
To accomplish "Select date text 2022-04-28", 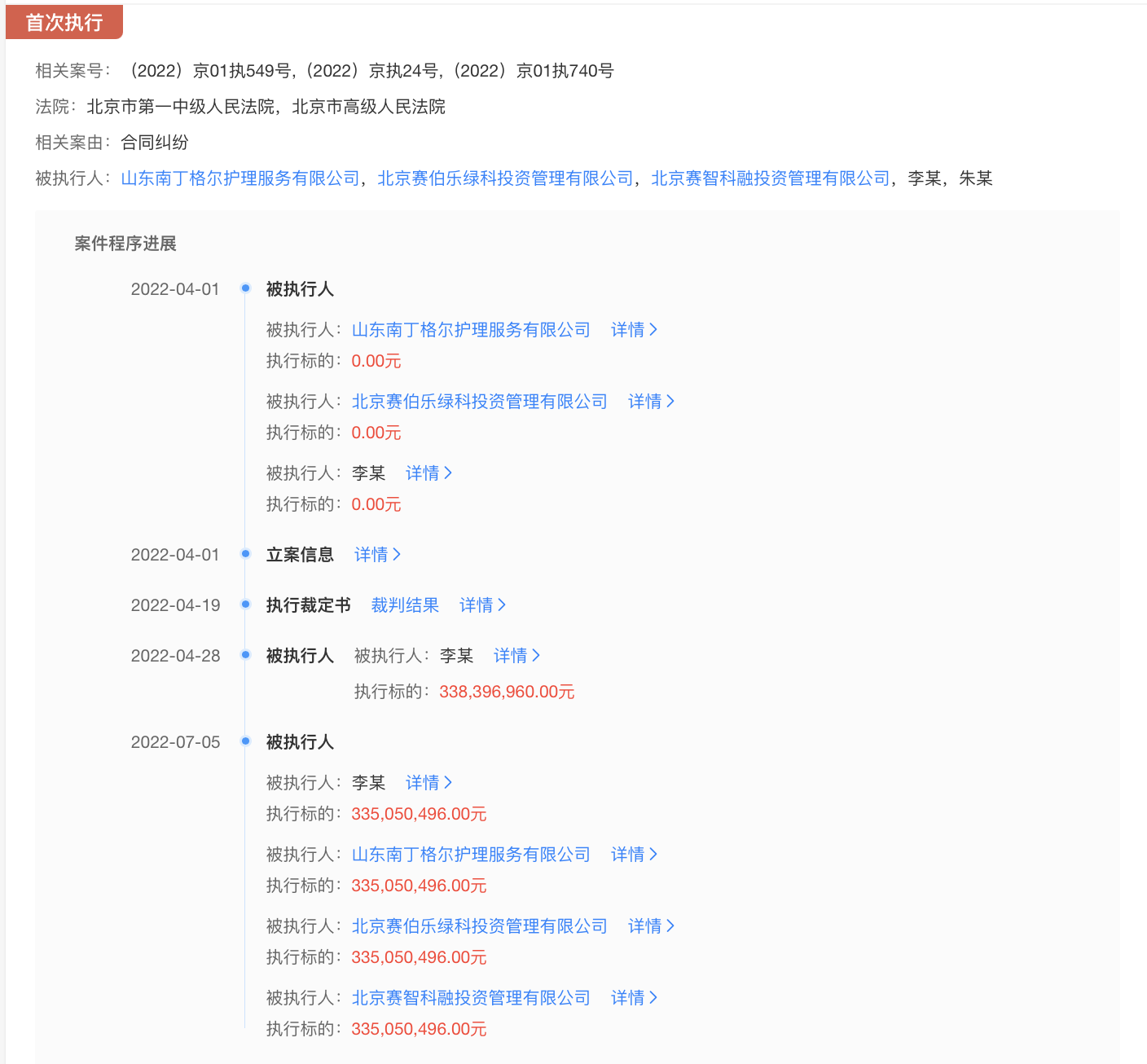I will [x=175, y=656].
